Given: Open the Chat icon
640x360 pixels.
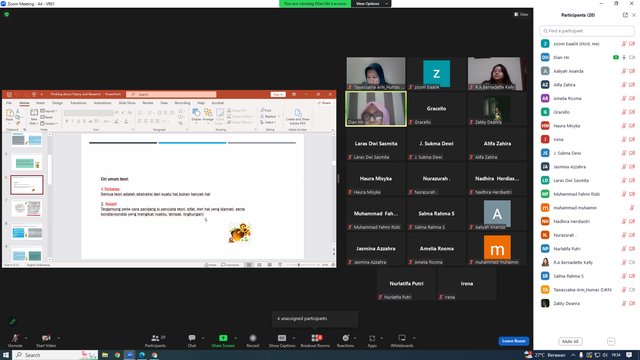Looking at the screenshot, I should click(x=192, y=340).
